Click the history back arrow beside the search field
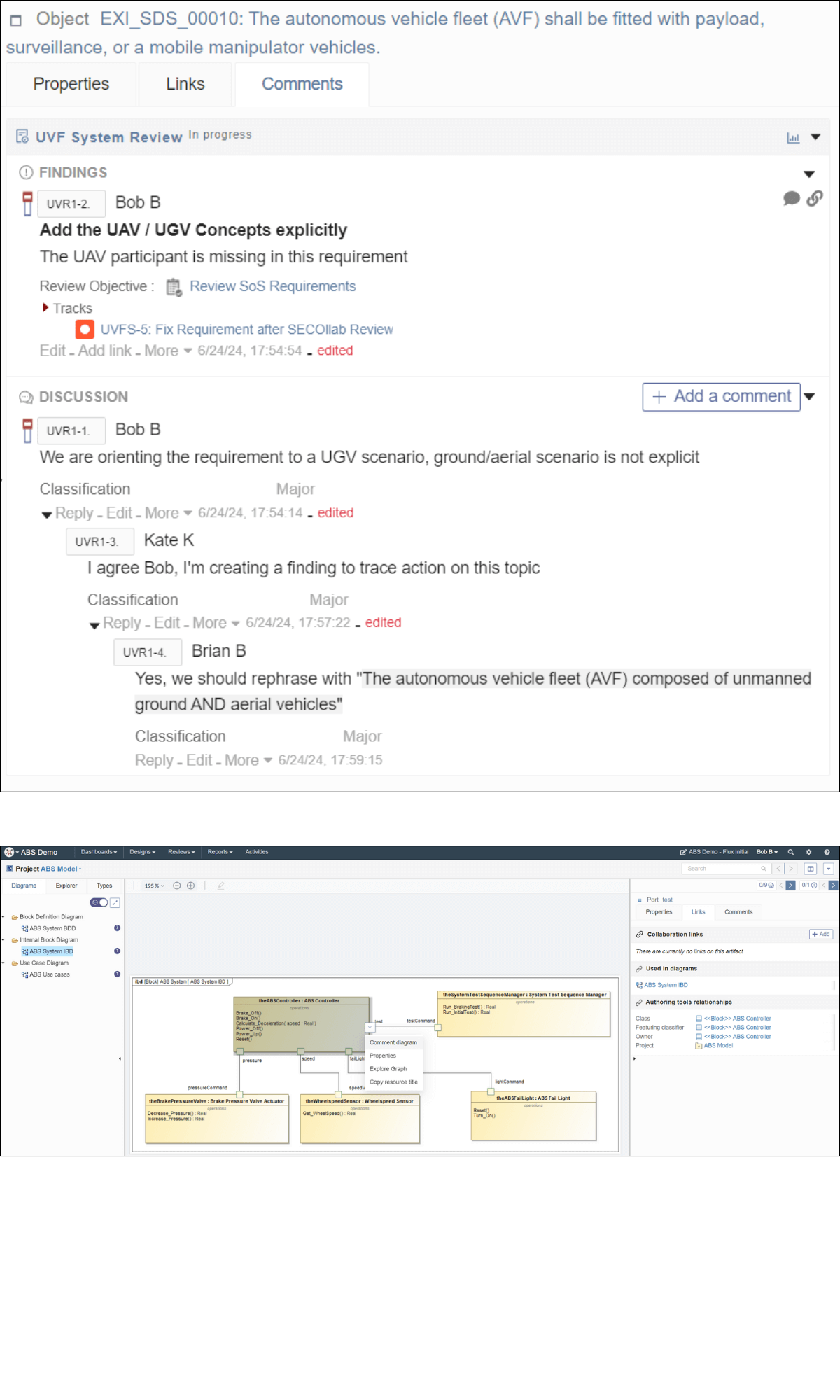The height and width of the screenshot is (1400, 840). pyautogui.click(x=778, y=869)
